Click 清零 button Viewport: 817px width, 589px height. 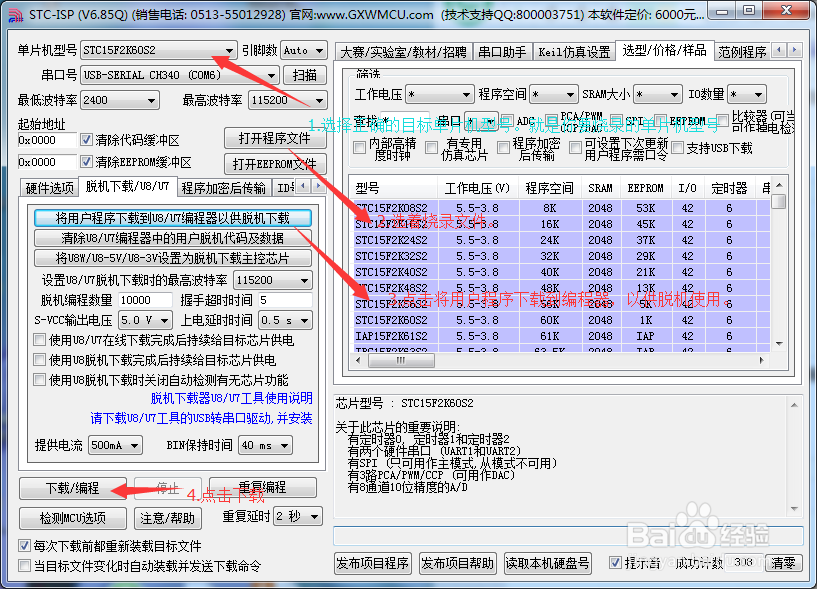click(x=784, y=563)
